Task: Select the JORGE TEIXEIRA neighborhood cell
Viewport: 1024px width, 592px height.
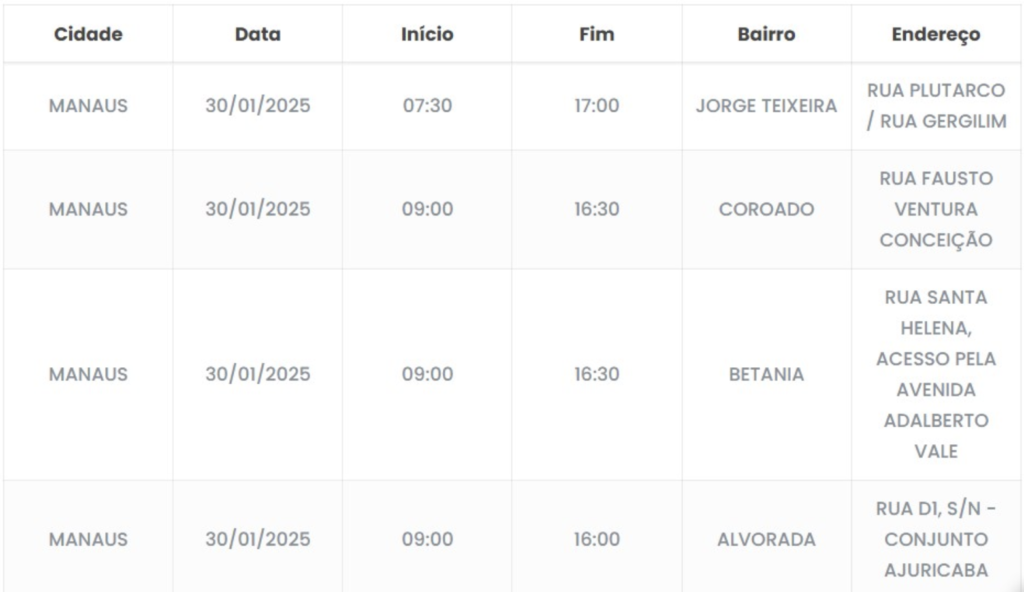Action: coord(766,106)
